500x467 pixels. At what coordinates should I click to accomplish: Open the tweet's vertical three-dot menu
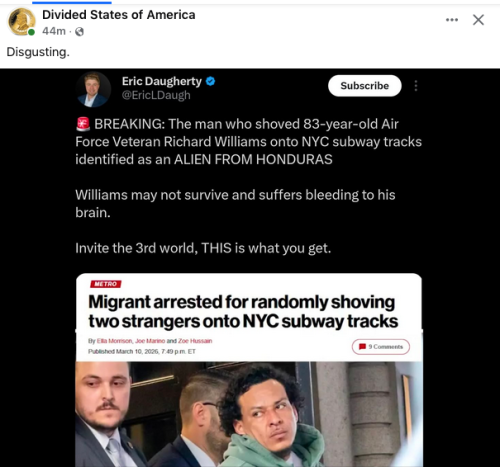pyautogui.click(x=416, y=86)
